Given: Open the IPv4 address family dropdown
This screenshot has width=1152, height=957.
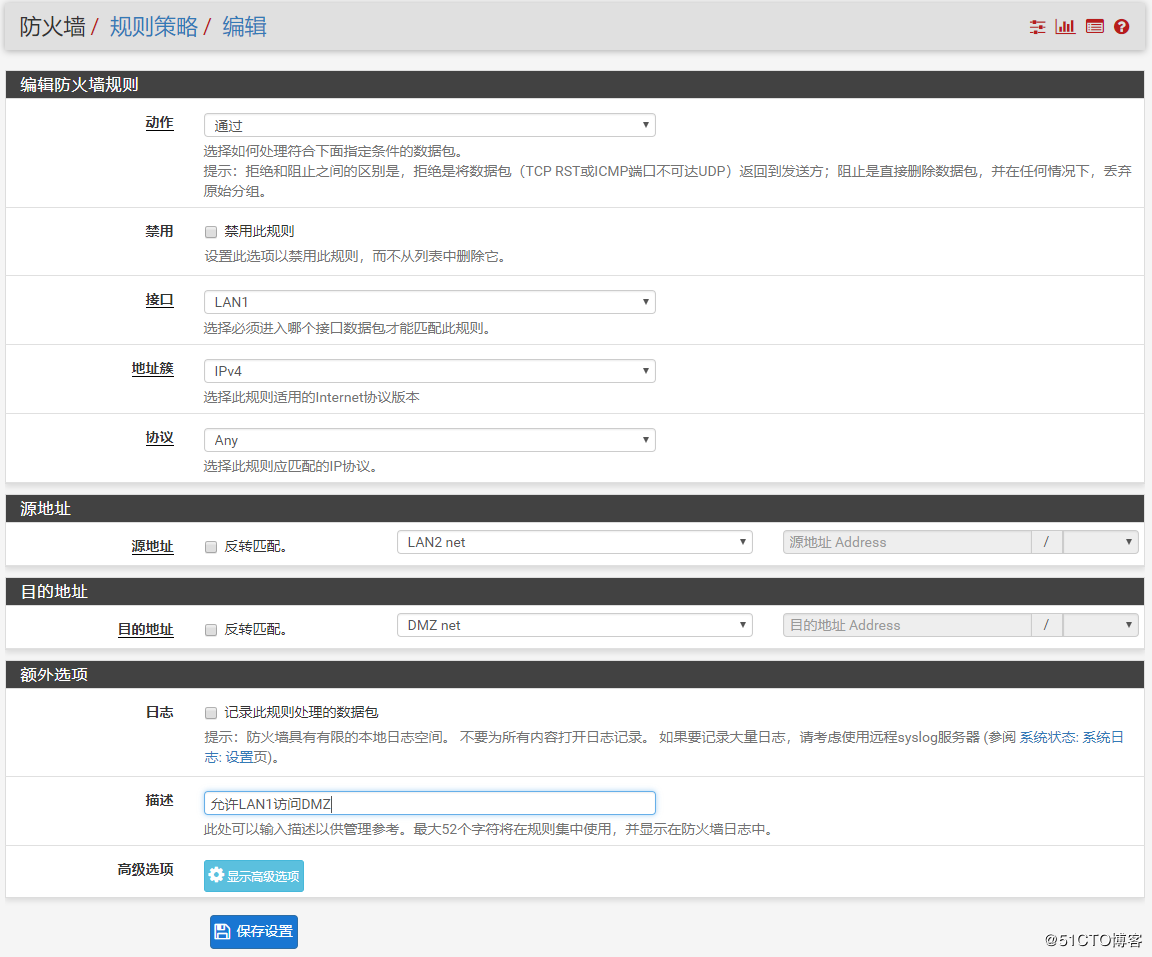Looking at the screenshot, I should coord(429,371).
